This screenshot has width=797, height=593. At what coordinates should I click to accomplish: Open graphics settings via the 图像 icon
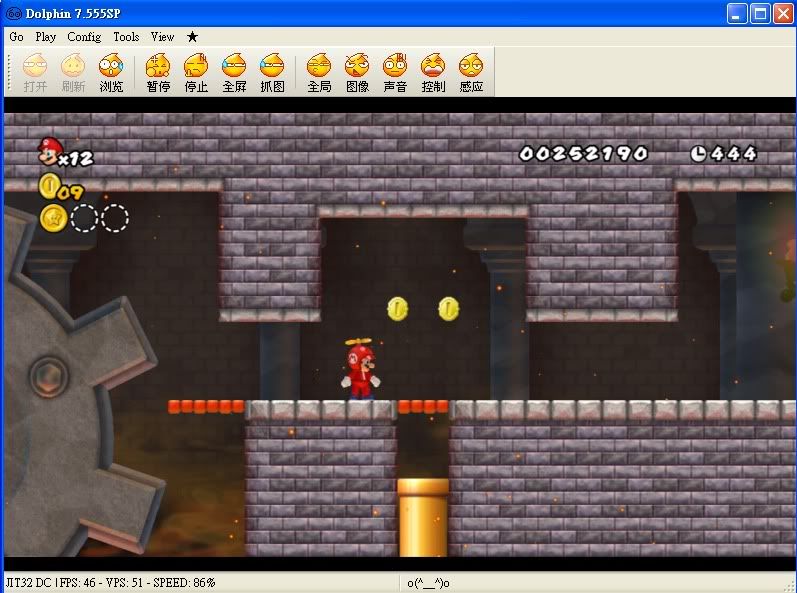pyautogui.click(x=357, y=73)
